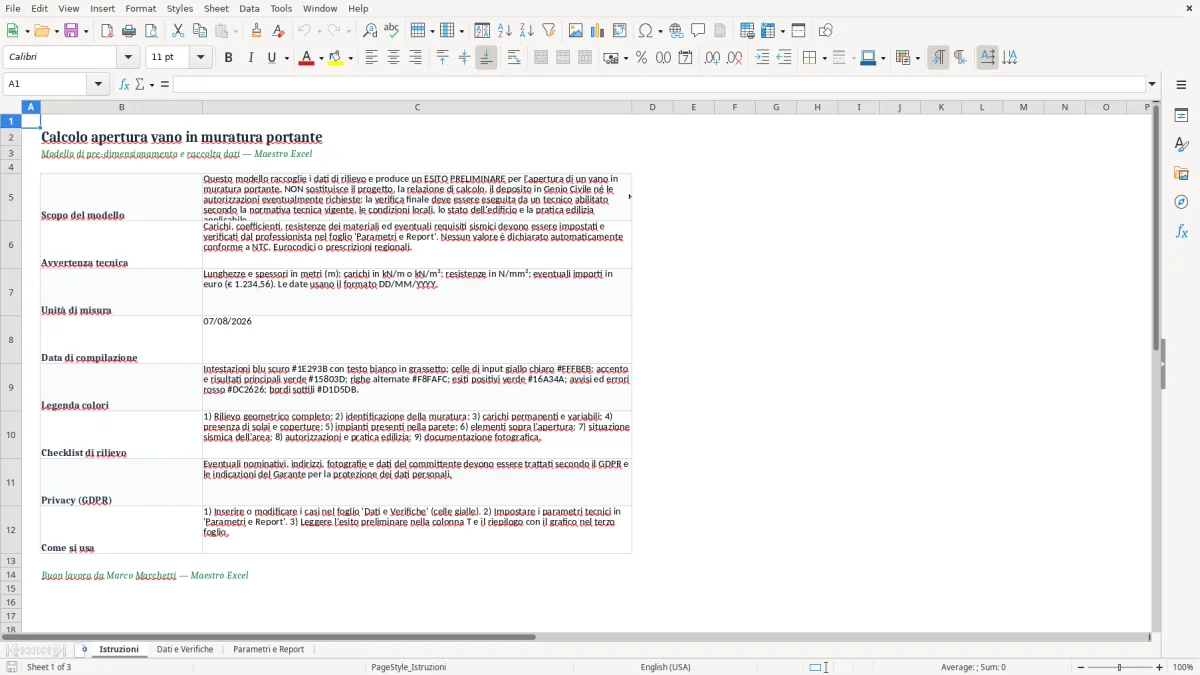This screenshot has height=675, width=1200.
Task: Apply yellow background color swatch
Action: pyautogui.click(x=335, y=58)
